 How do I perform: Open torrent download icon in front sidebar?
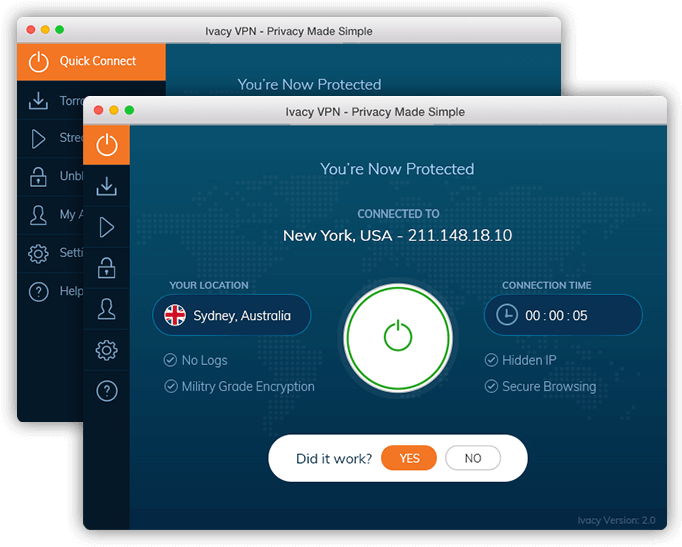pos(107,186)
